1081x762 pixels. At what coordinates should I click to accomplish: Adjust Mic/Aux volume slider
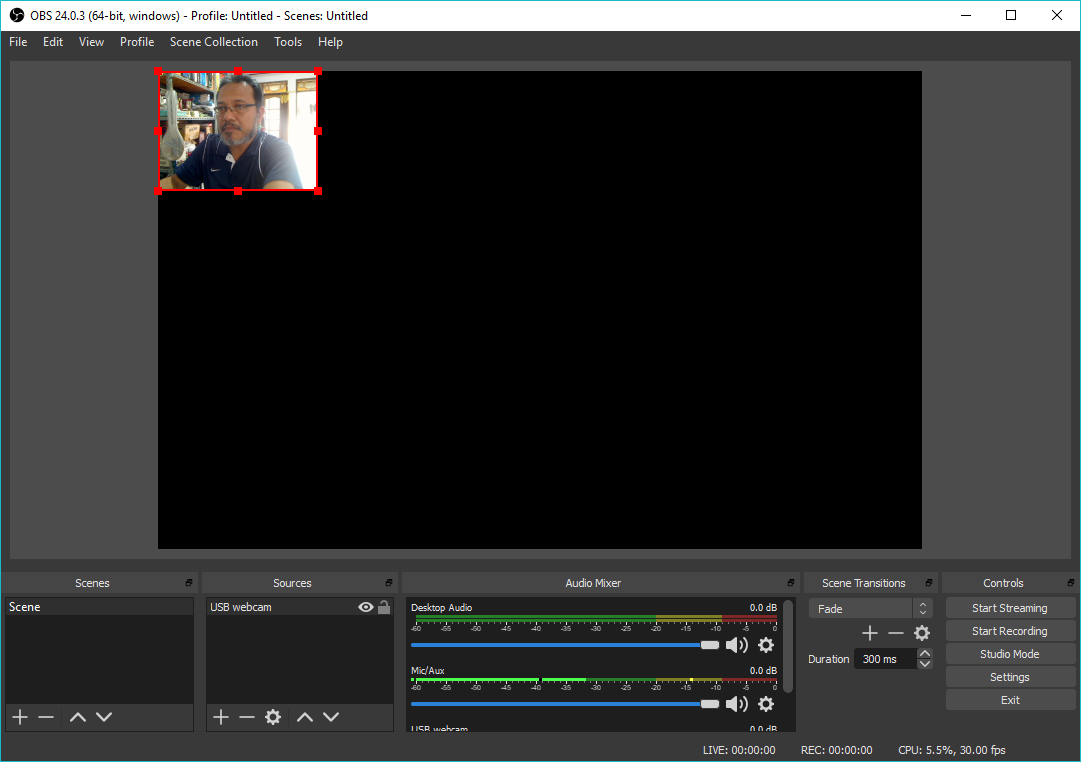565,704
